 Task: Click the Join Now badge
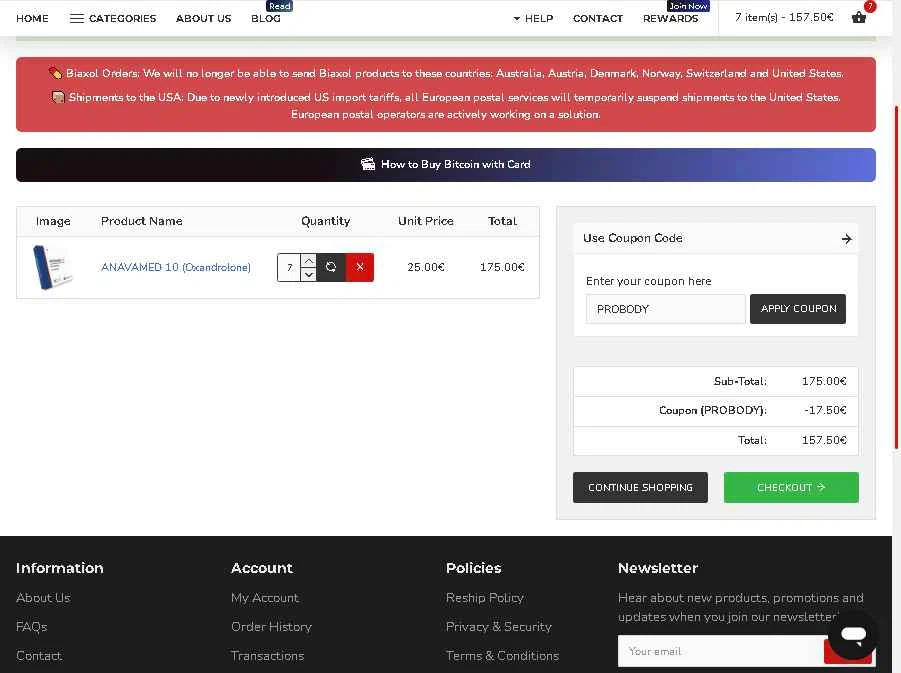(688, 6)
